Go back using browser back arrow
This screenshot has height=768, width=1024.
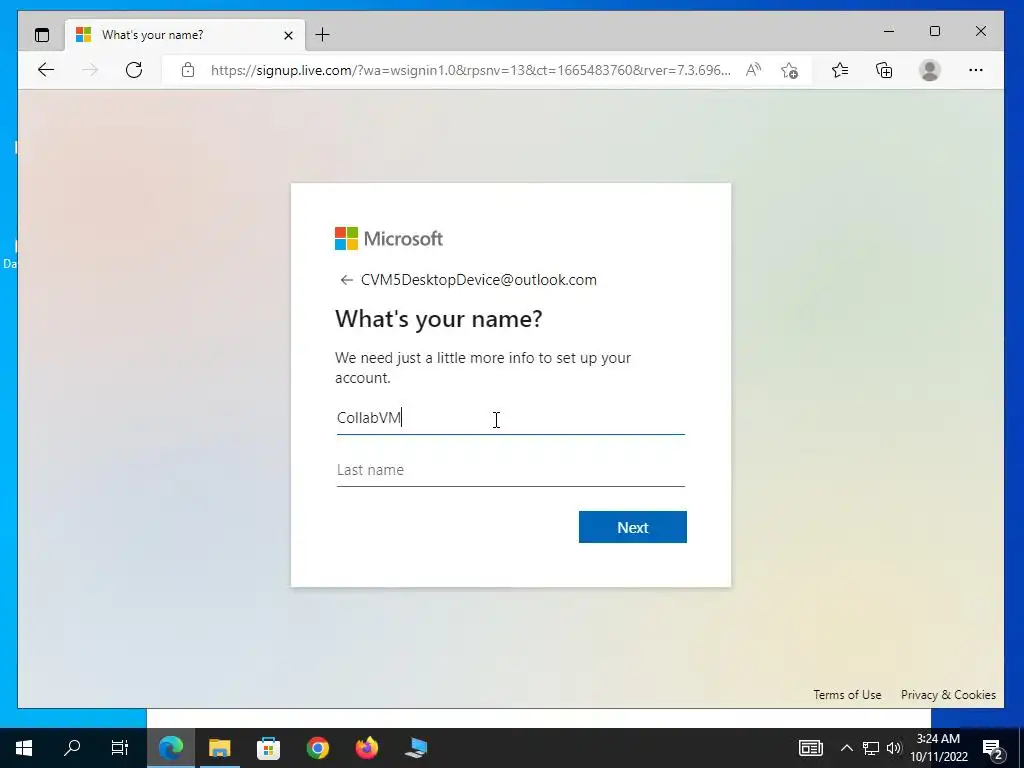click(x=46, y=70)
